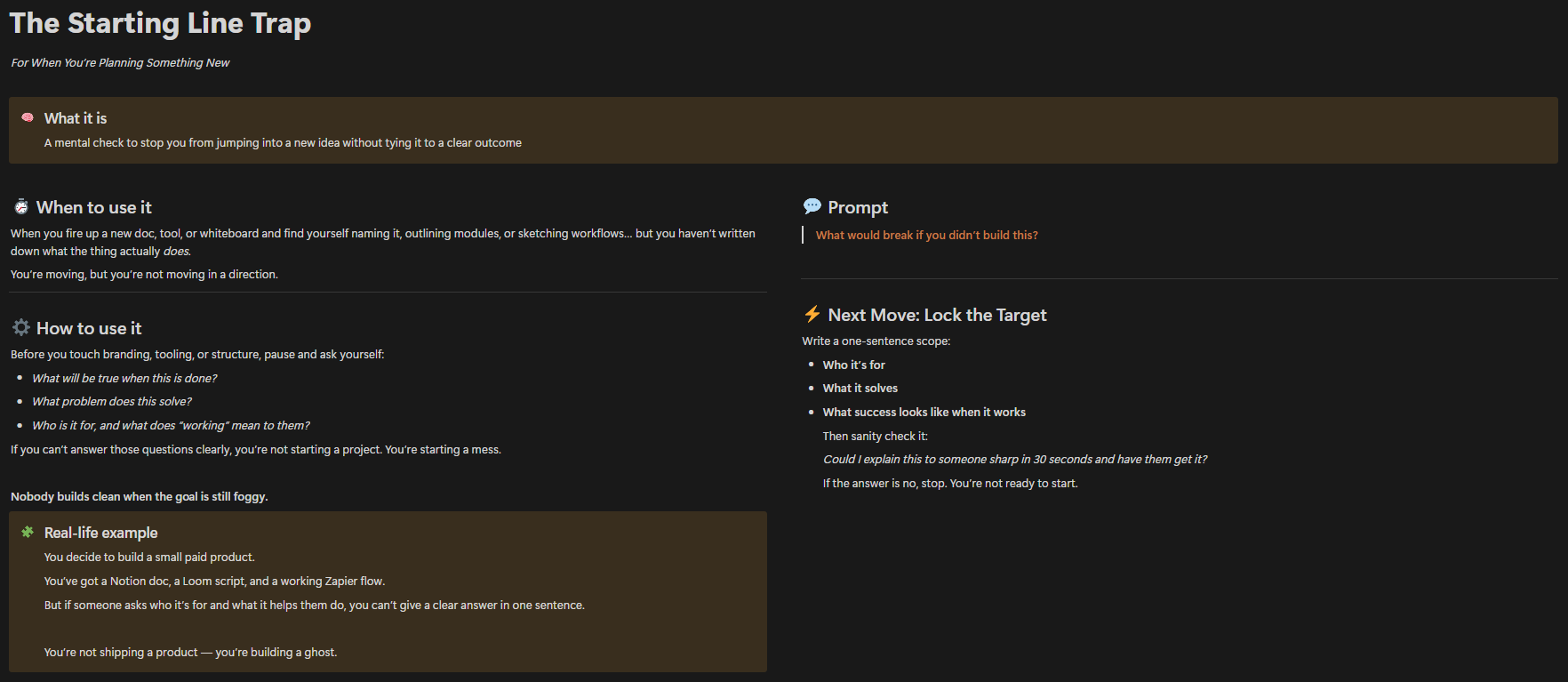Click subtitle For When You're Planning Something New
Viewport: 1568px width, 682px height.
click(120, 63)
